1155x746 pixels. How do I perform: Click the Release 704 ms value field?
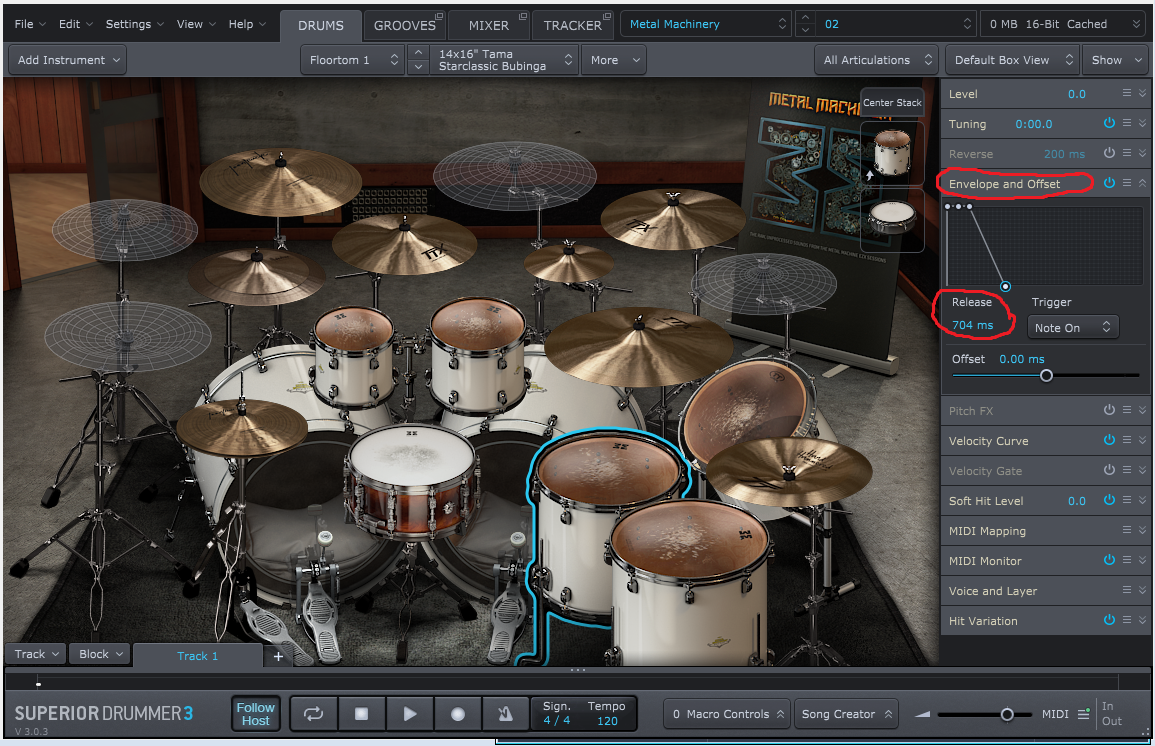pyautogui.click(x=972, y=325)
